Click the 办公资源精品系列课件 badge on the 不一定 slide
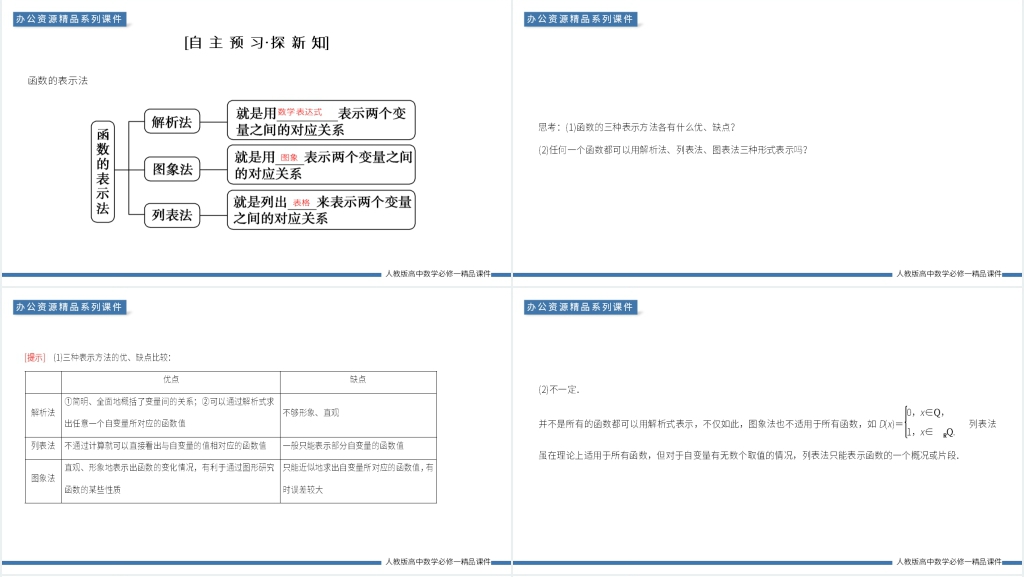The width and height of the screenshot is (1024, 577). pyautogui.click(x=581, y=307)
